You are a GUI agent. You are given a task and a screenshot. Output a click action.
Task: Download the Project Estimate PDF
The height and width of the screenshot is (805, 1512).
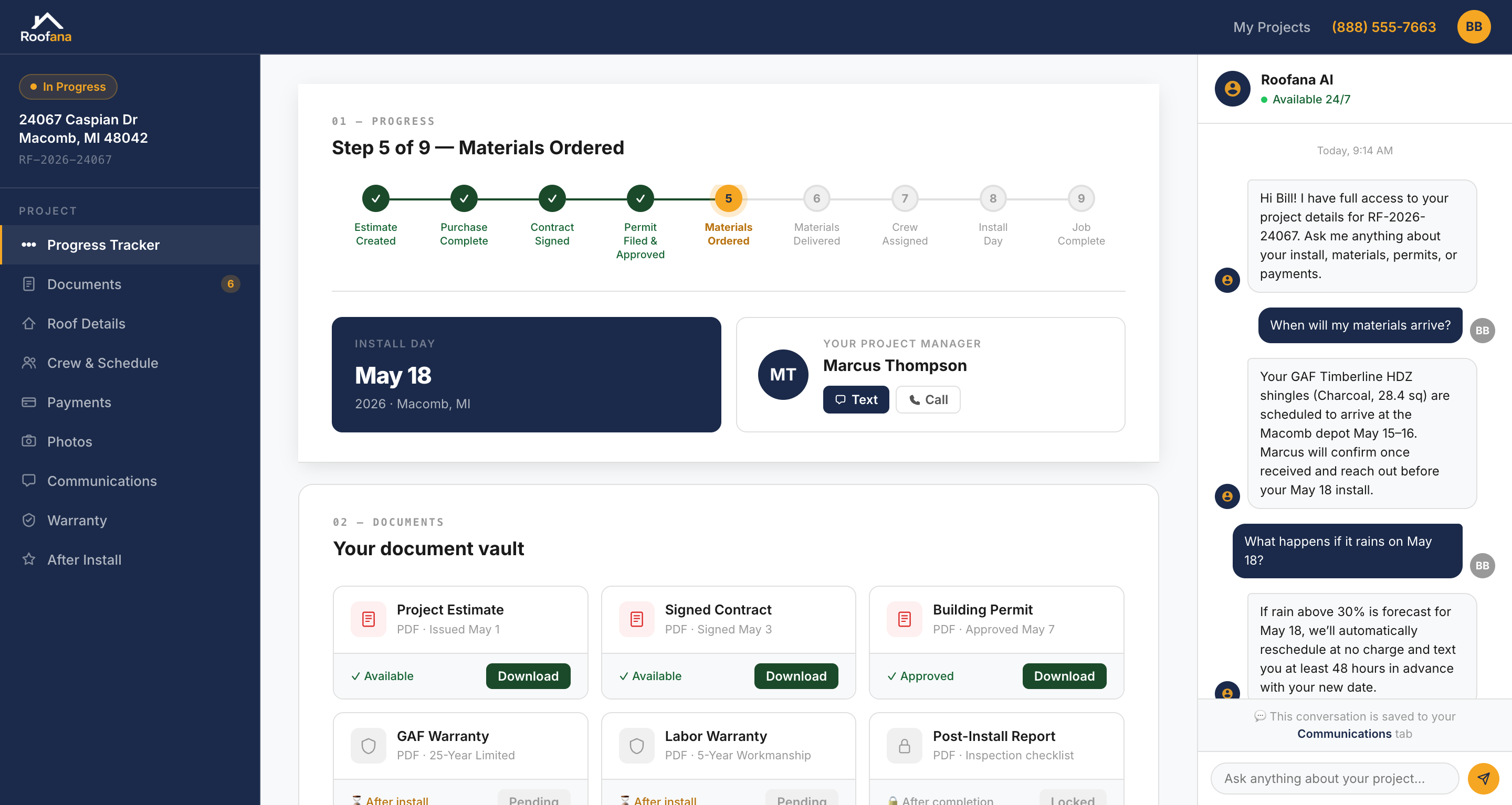pyautogui.click(x=528, y=676)
